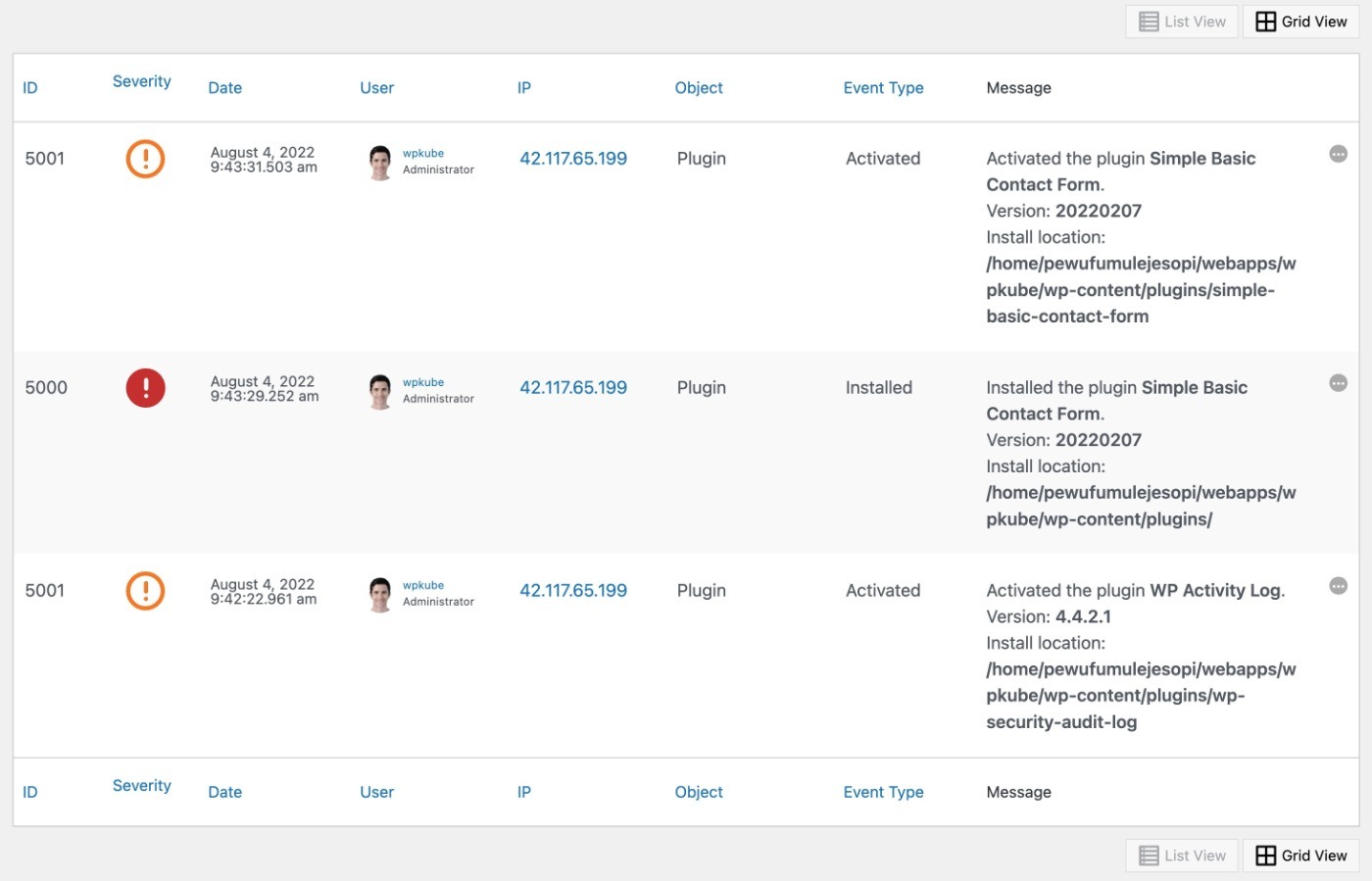The height and width of the screenshot is (881, 1372).
Task: Sort by the top Severity column header
Action: [141, 81]
